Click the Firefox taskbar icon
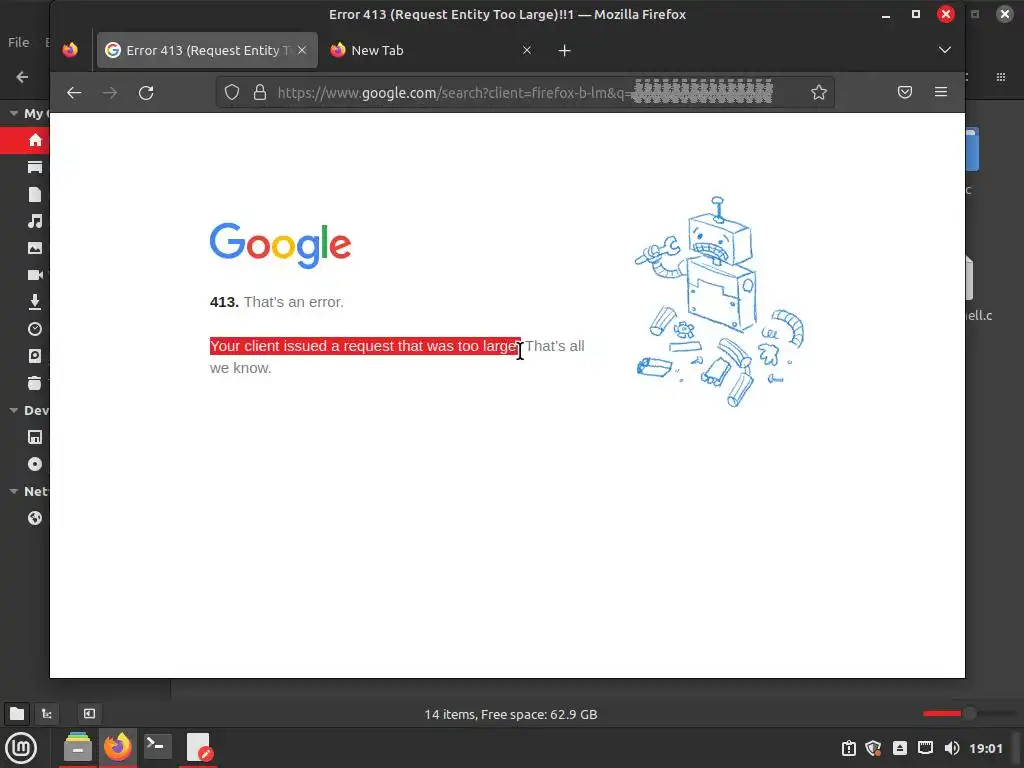Viewport: 1024px width, 768px height. click(x=118, y=748)
